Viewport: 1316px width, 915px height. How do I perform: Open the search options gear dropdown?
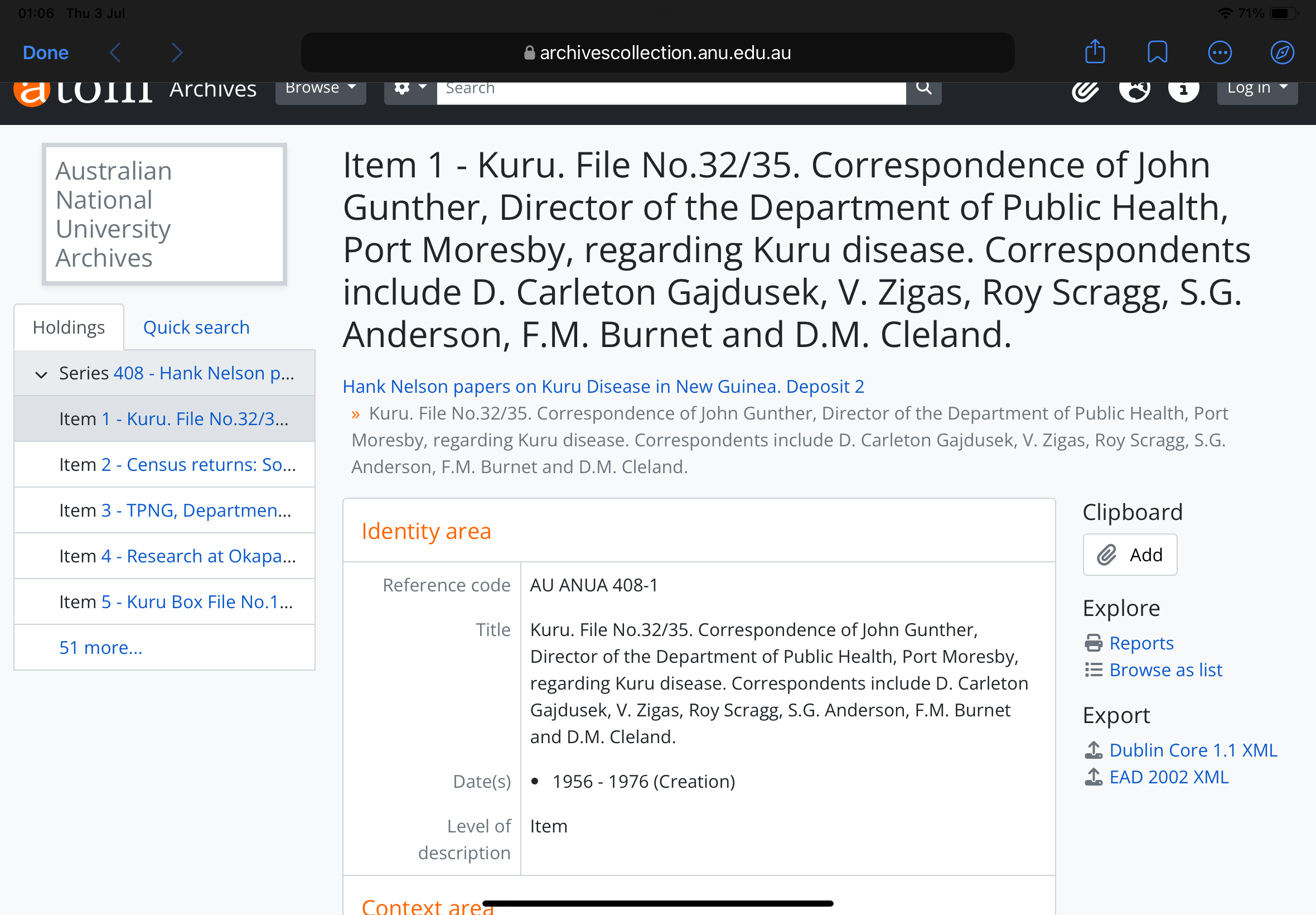tap(410, 92)
